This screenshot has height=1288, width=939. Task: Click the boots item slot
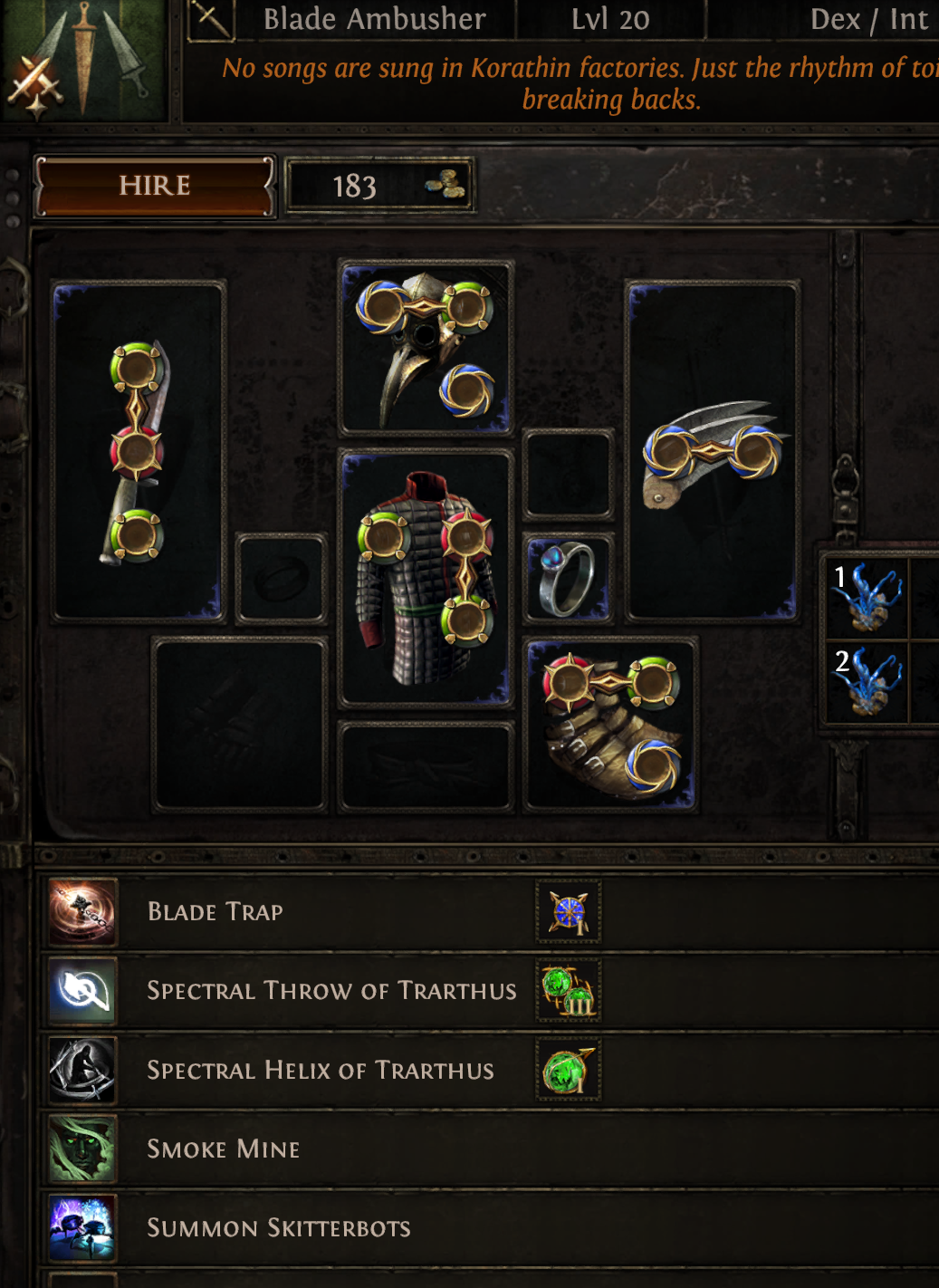pyautogui.click(x=611, y=725)
